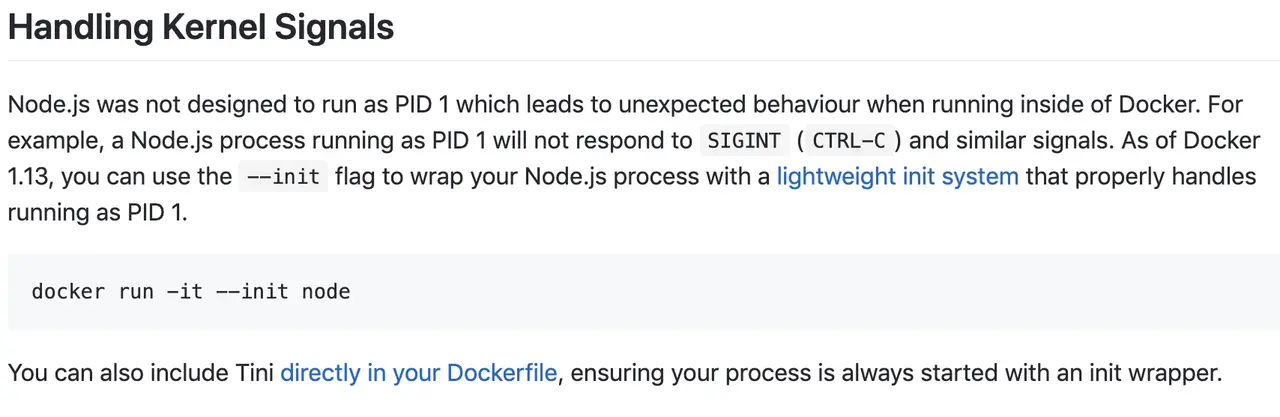Select the --init flag in the paragraph

point(283,177)
